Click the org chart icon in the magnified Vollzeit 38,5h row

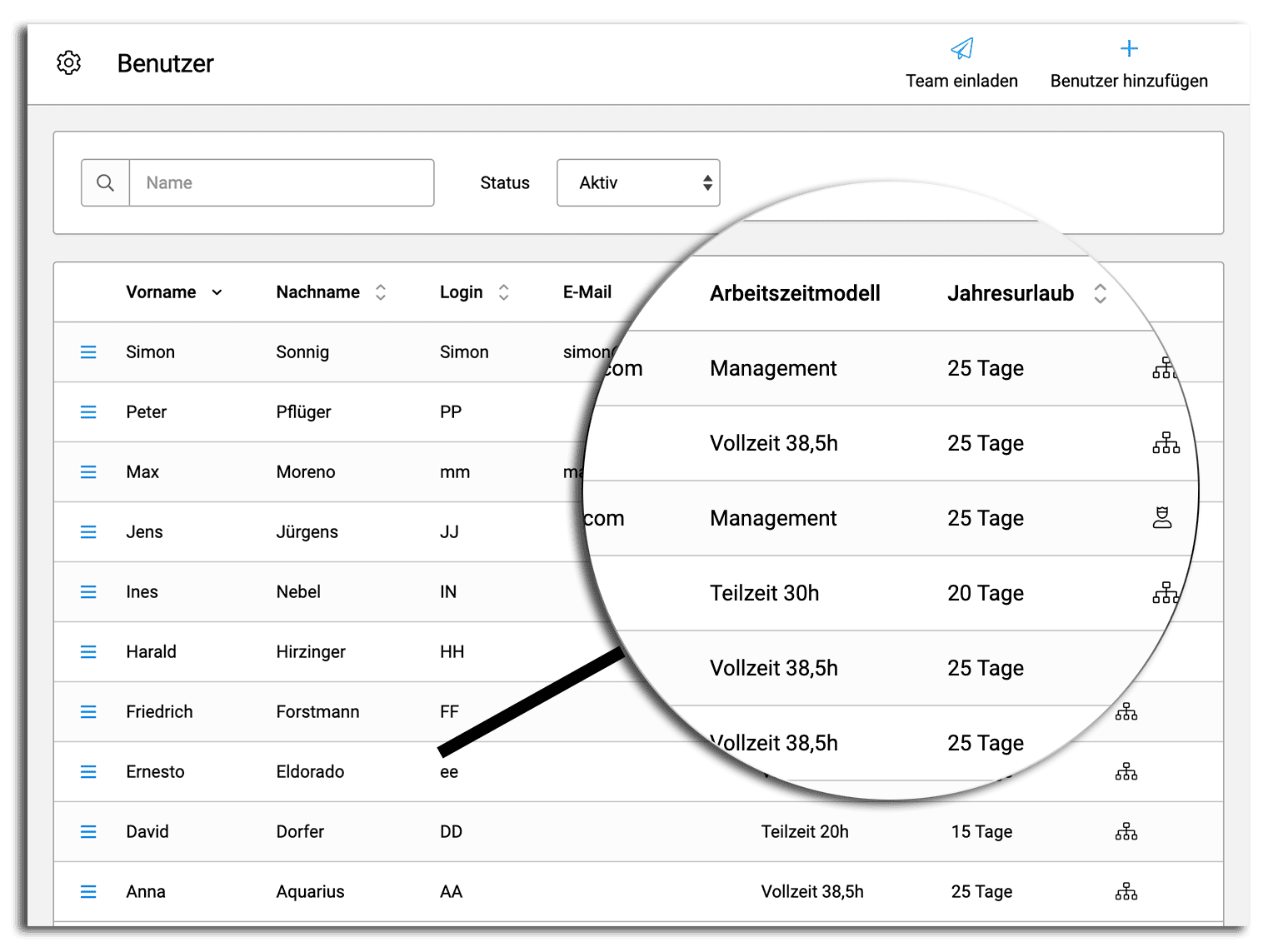click(x=1166, y=443)
